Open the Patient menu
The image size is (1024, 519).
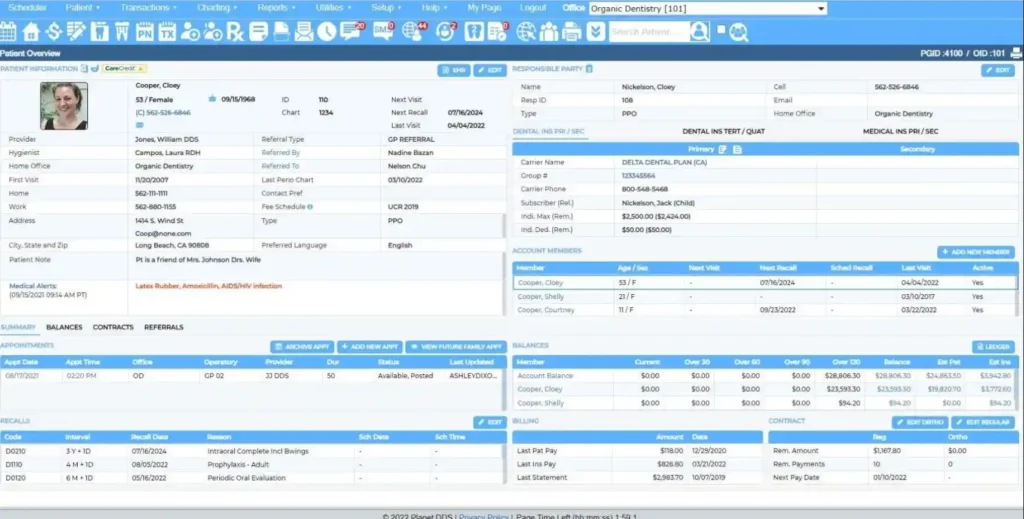[82, 8]
